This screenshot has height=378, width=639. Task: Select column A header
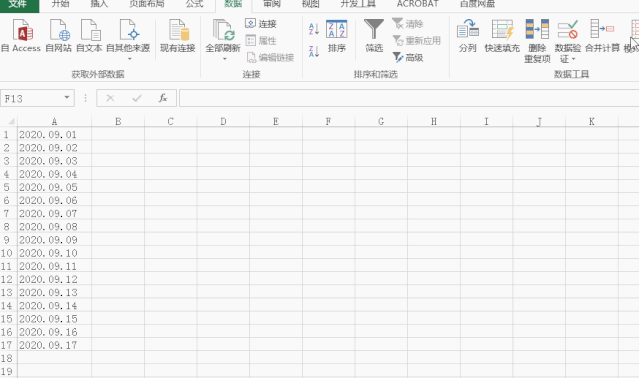54,121
